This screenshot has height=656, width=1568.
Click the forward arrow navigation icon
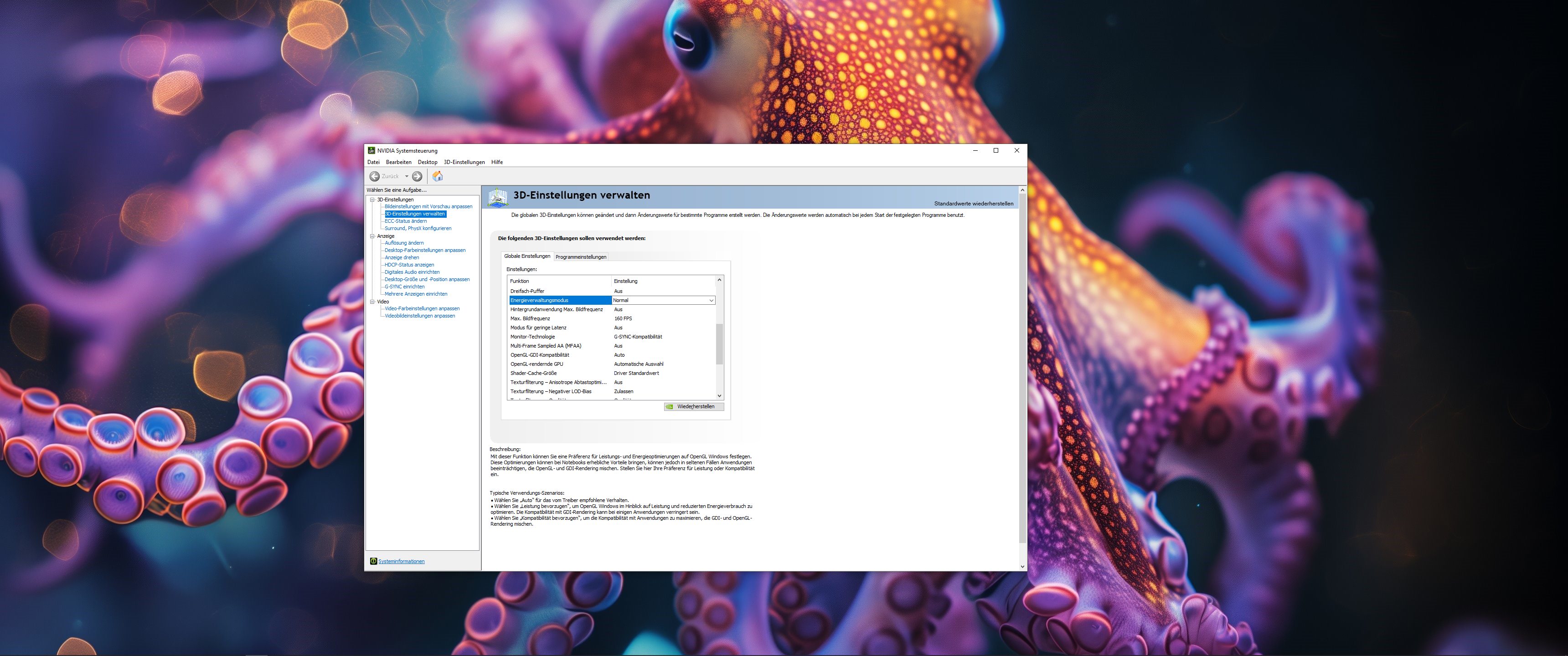(x=417, y=176)
